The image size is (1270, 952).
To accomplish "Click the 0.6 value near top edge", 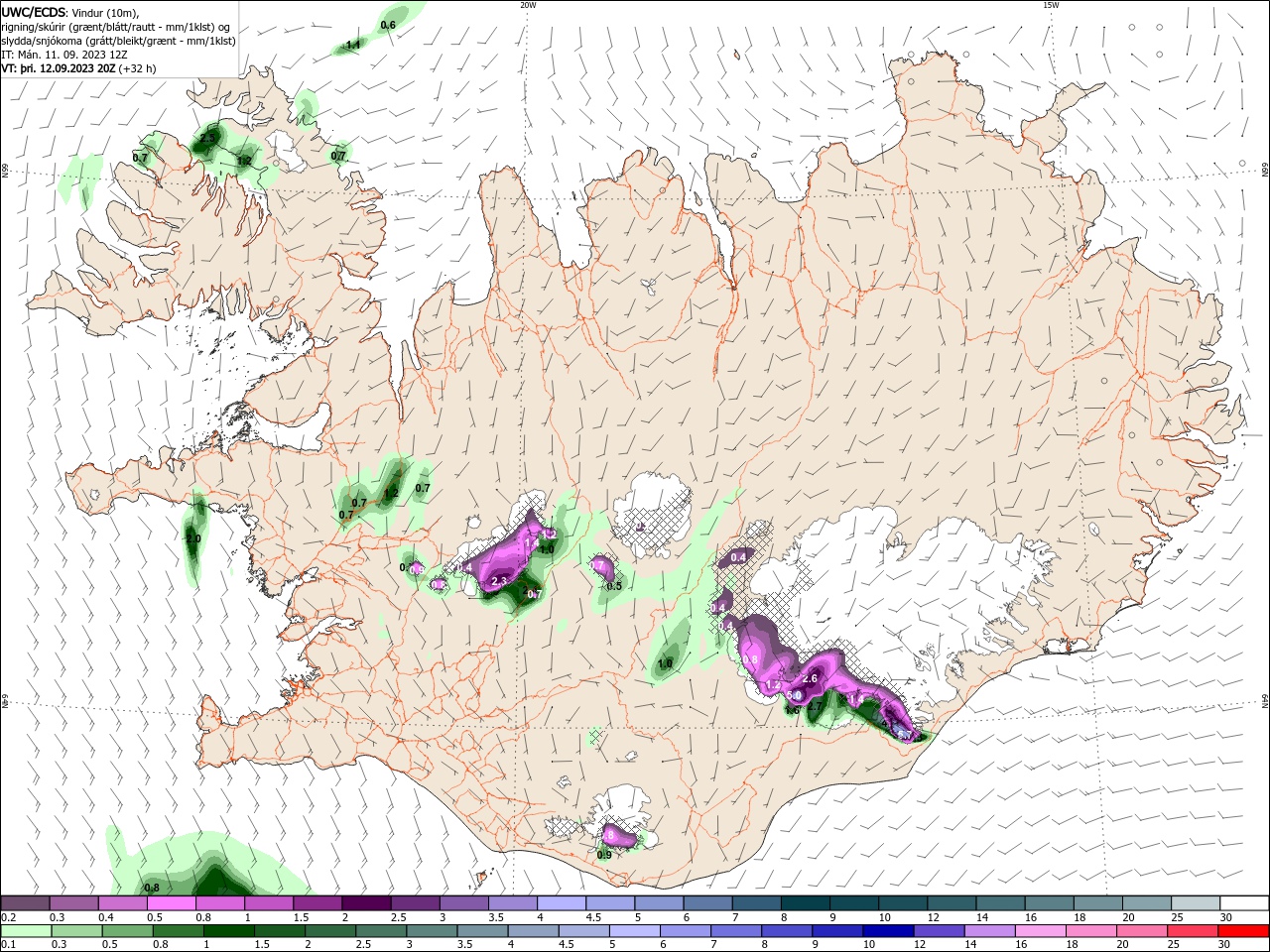I will coord(388,25).
